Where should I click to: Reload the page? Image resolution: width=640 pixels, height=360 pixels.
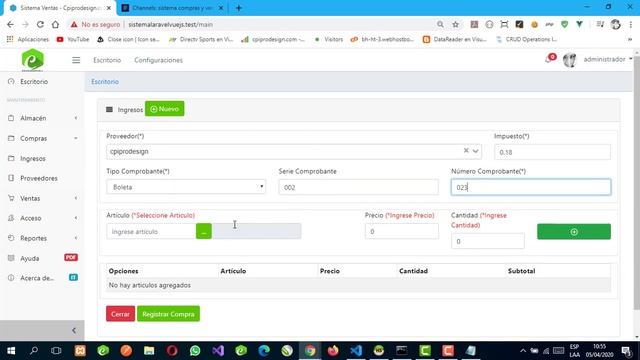pyautogui.click(x=40, y=24)
